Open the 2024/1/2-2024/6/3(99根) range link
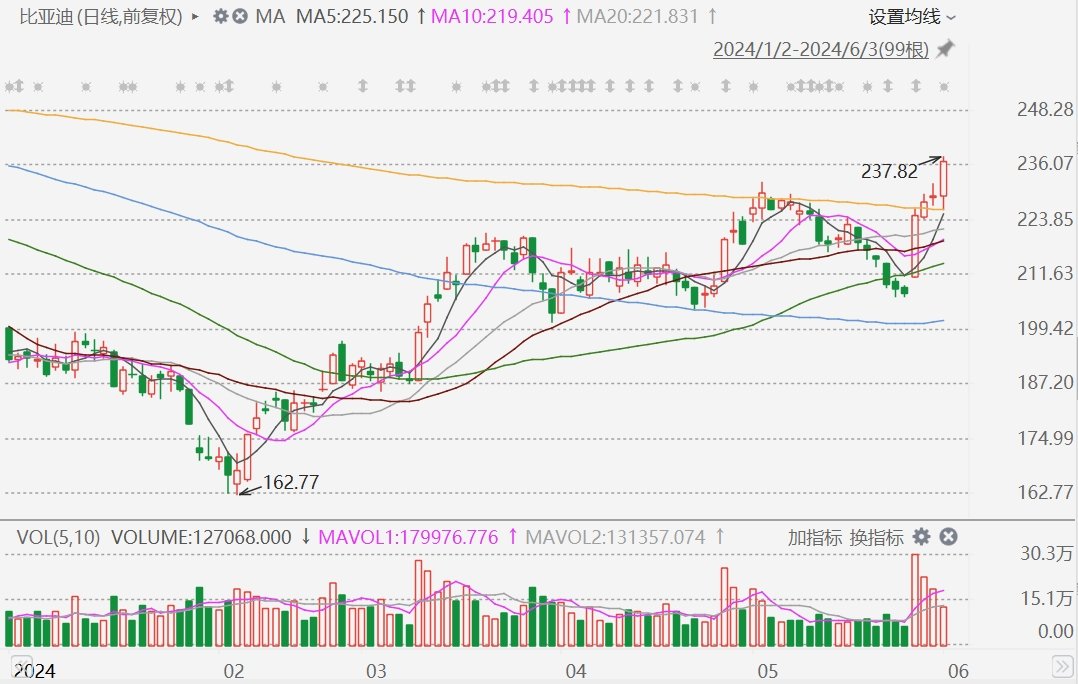The width and height of the screenshot is (1078, 684). 821,49
